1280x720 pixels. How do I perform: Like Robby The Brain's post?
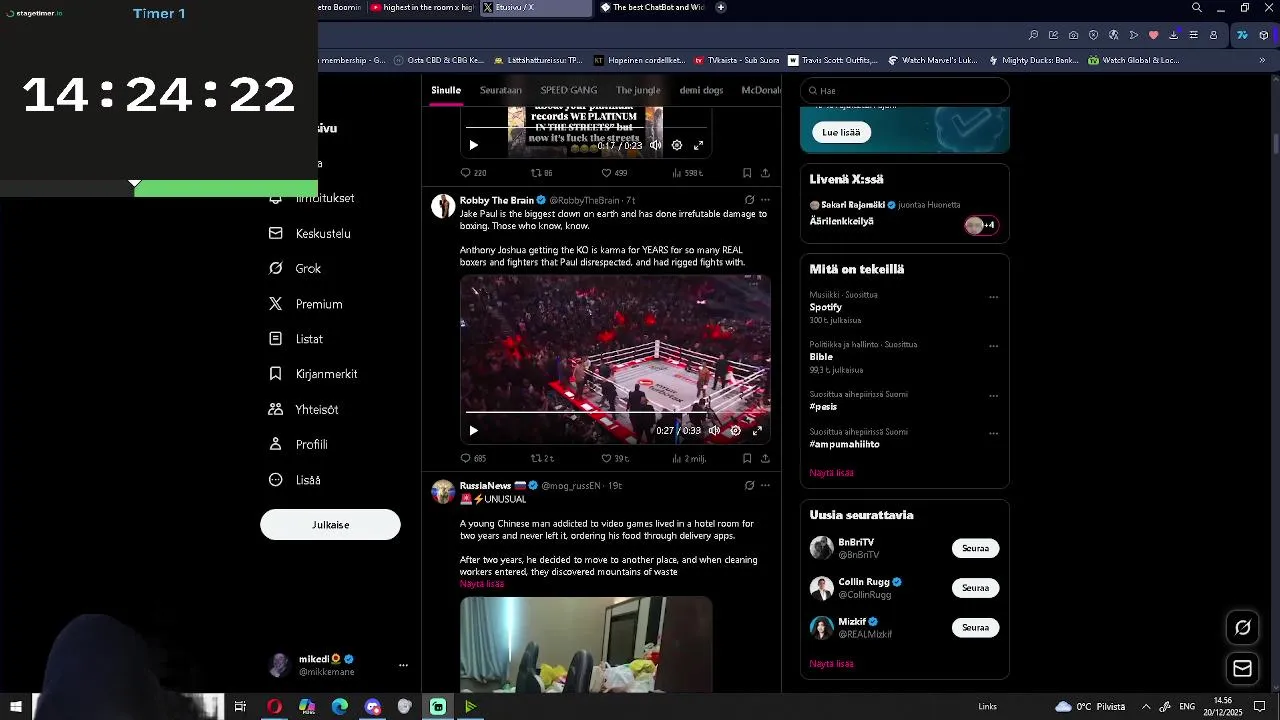(x=615, y=458)
